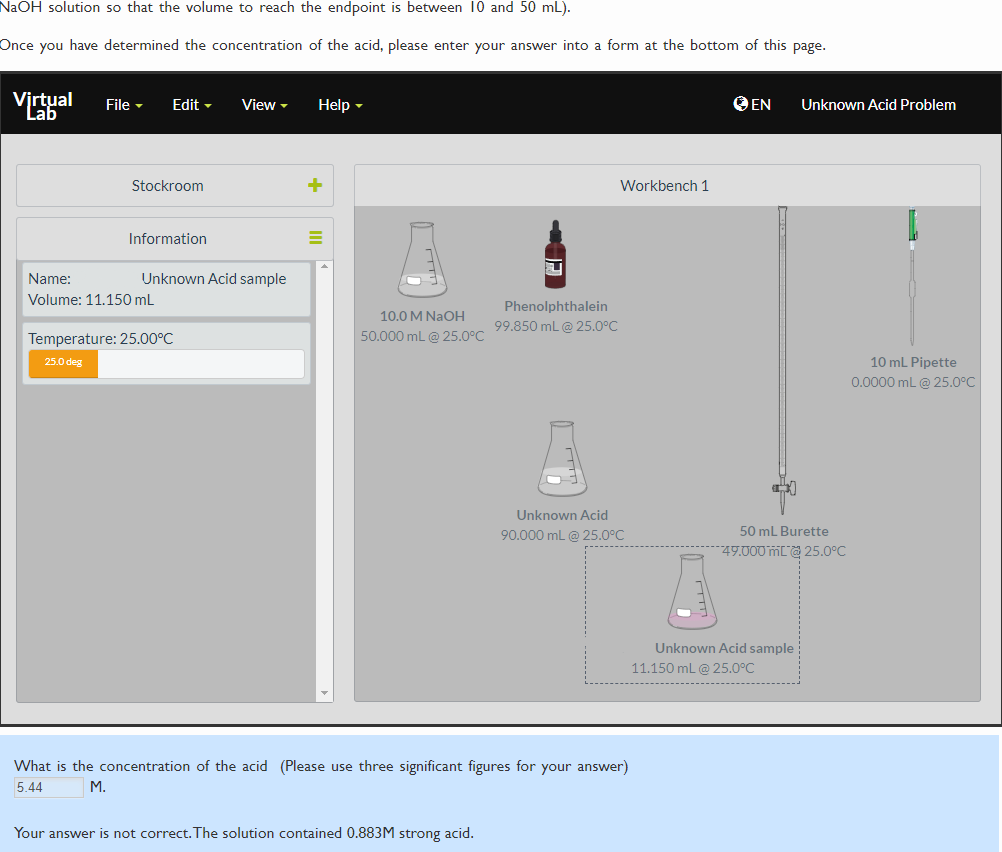
Task: Click '90.000 mL @ 25.0°C' text
Action: pyautogui.click(x=562, y=535)
